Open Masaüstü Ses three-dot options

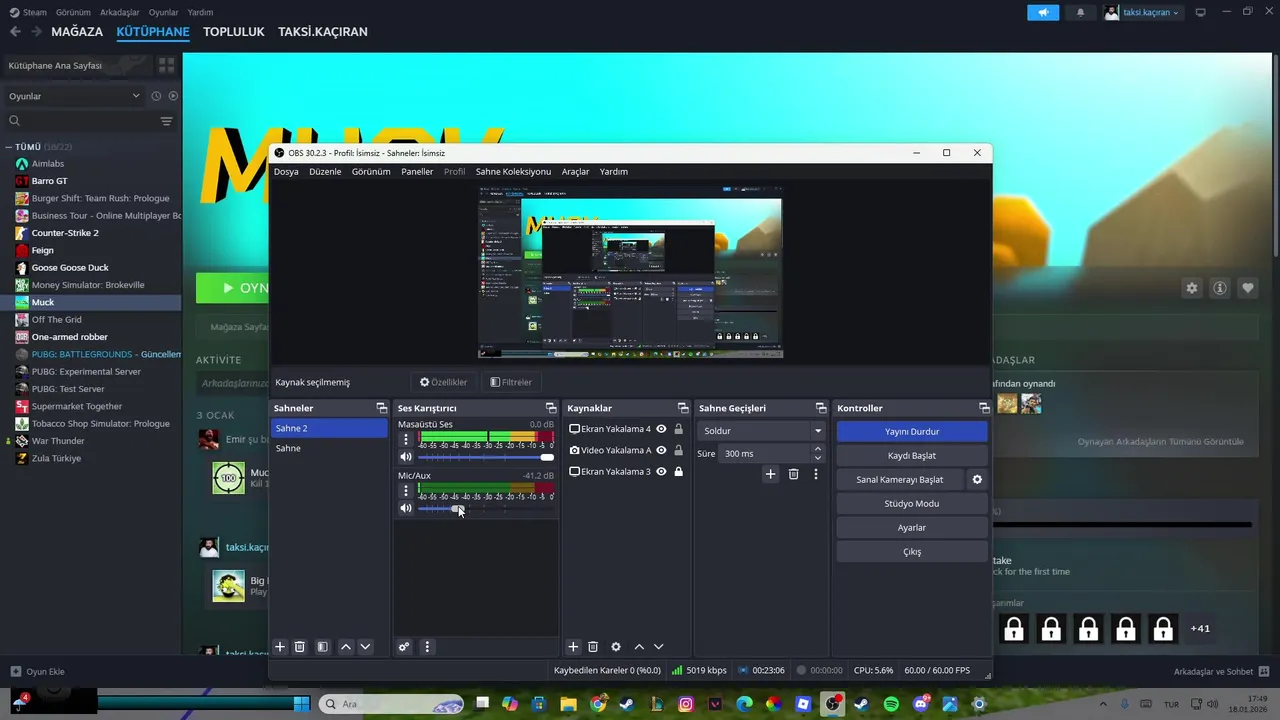tap(405, 439)
